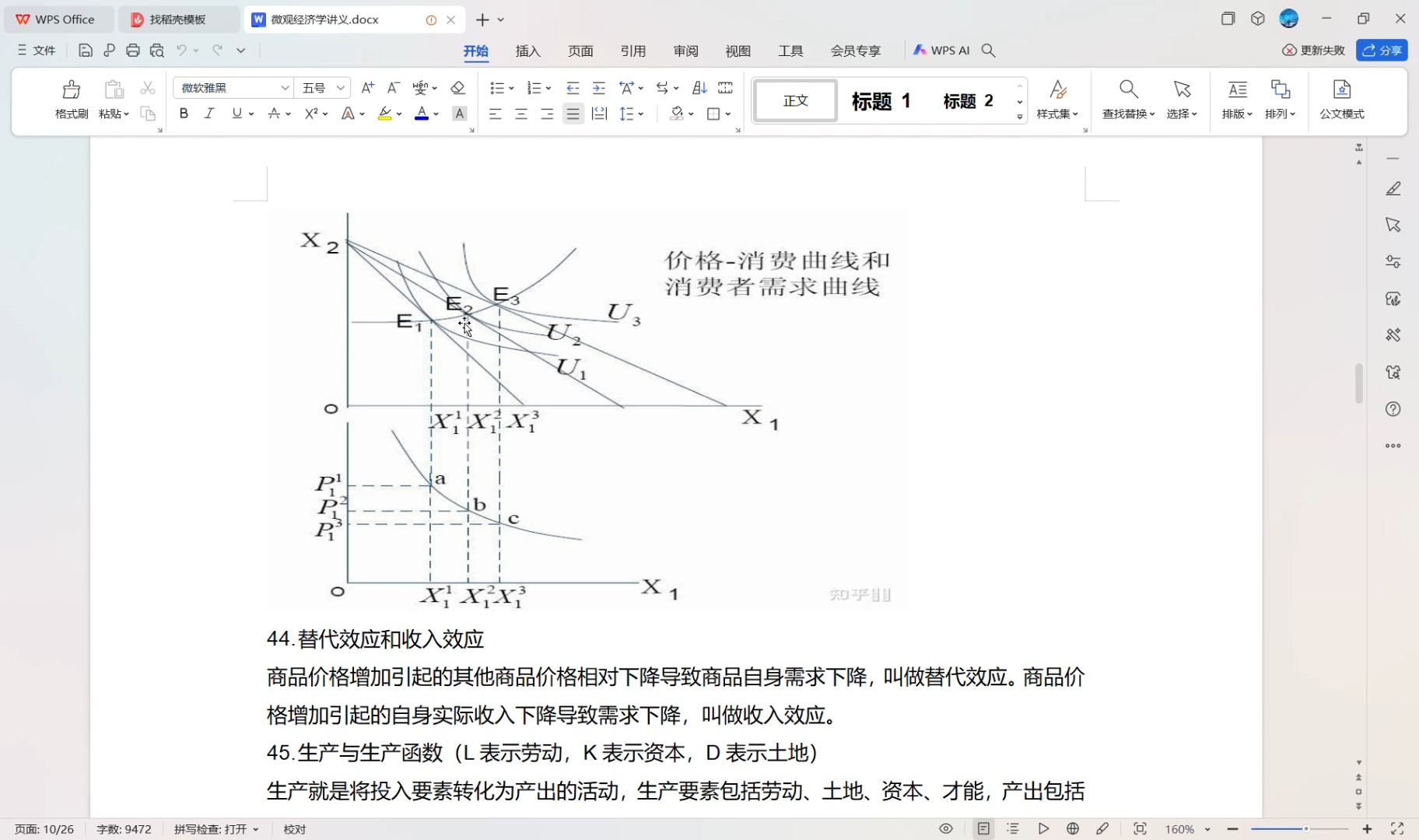Open the Find and Replace tool
Viewport: 1419px width, 840px height.
coord(1128,100)
